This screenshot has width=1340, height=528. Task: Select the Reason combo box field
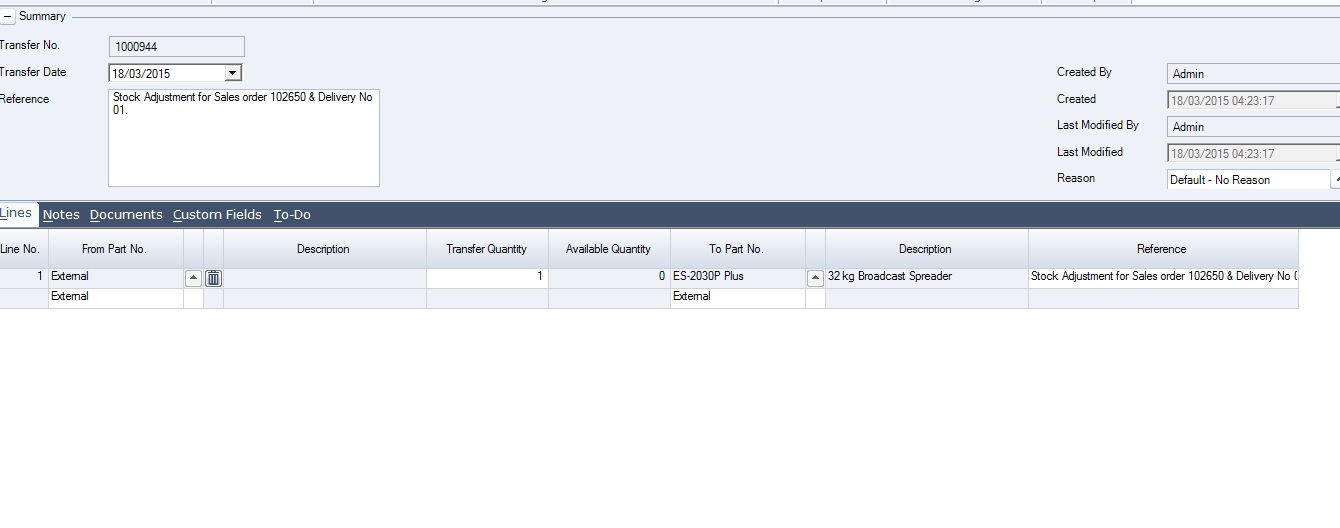coord(1248,180)
